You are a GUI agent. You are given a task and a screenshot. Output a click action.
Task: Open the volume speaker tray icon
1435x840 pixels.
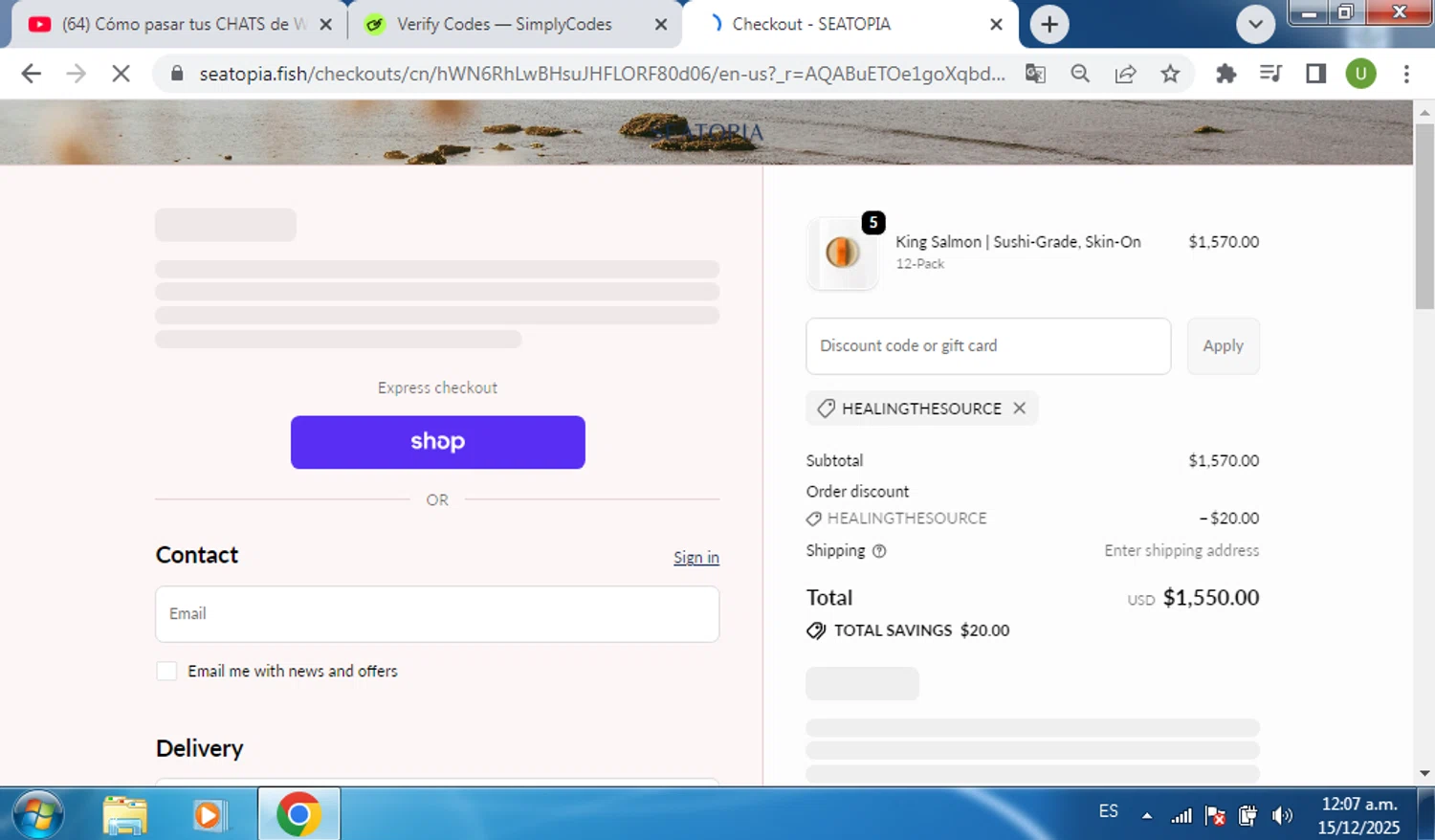pos(1282,816)
